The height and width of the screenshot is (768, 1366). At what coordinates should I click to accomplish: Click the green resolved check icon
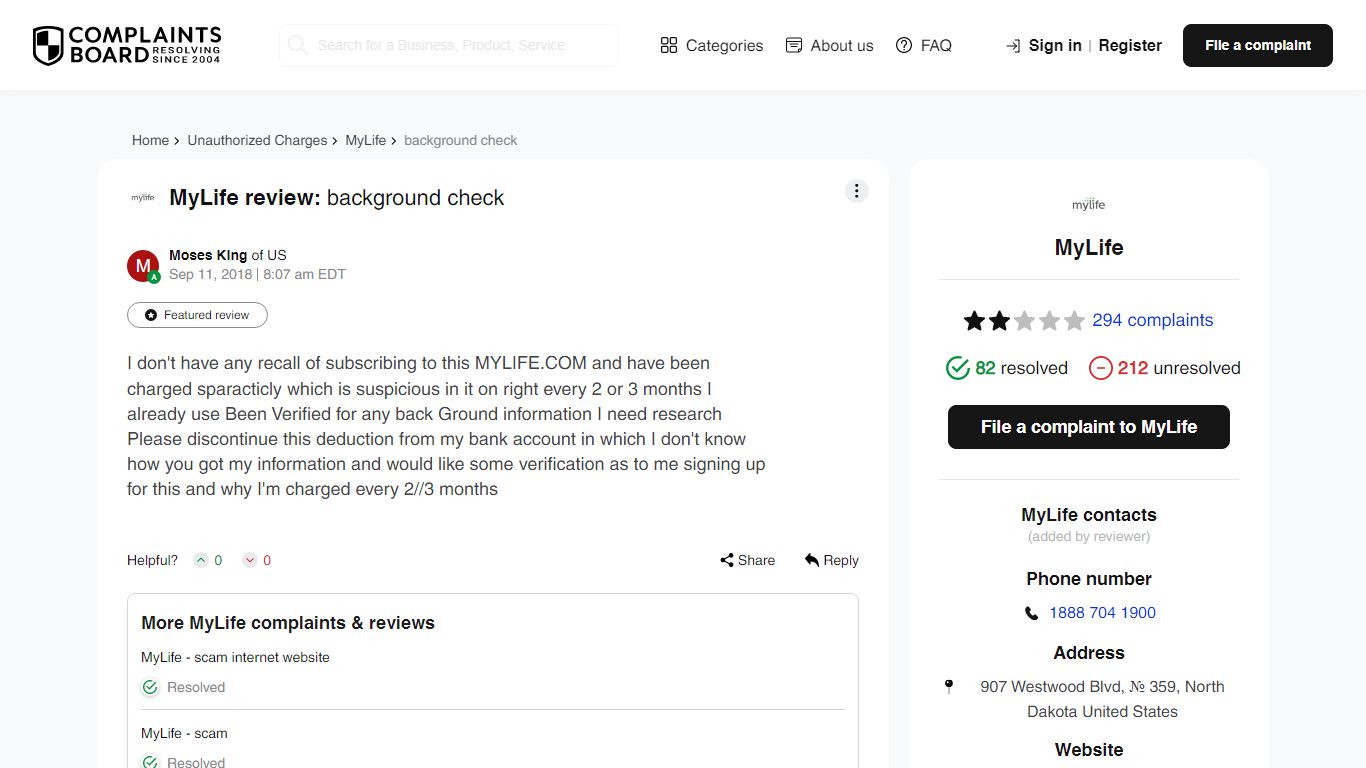958,368
